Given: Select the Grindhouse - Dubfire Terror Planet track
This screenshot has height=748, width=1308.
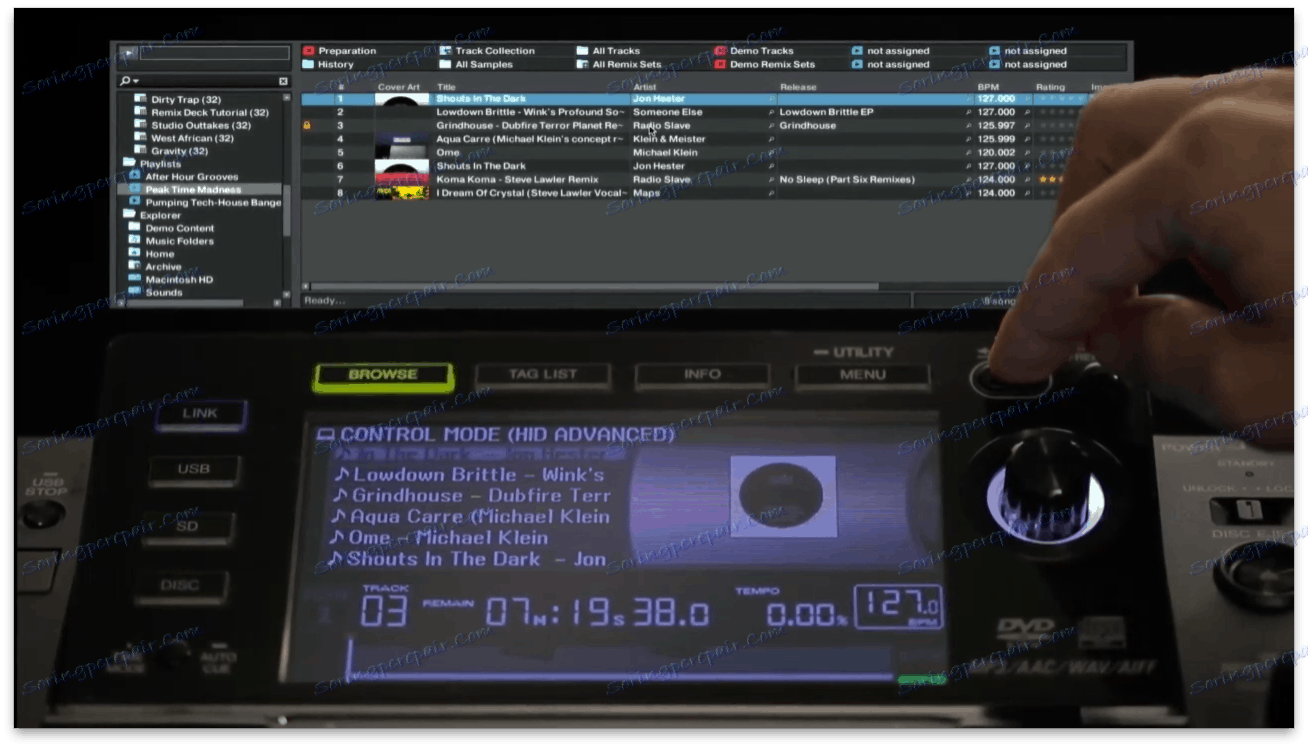Looking at the screenshot, I should click(x=530, y=126).
